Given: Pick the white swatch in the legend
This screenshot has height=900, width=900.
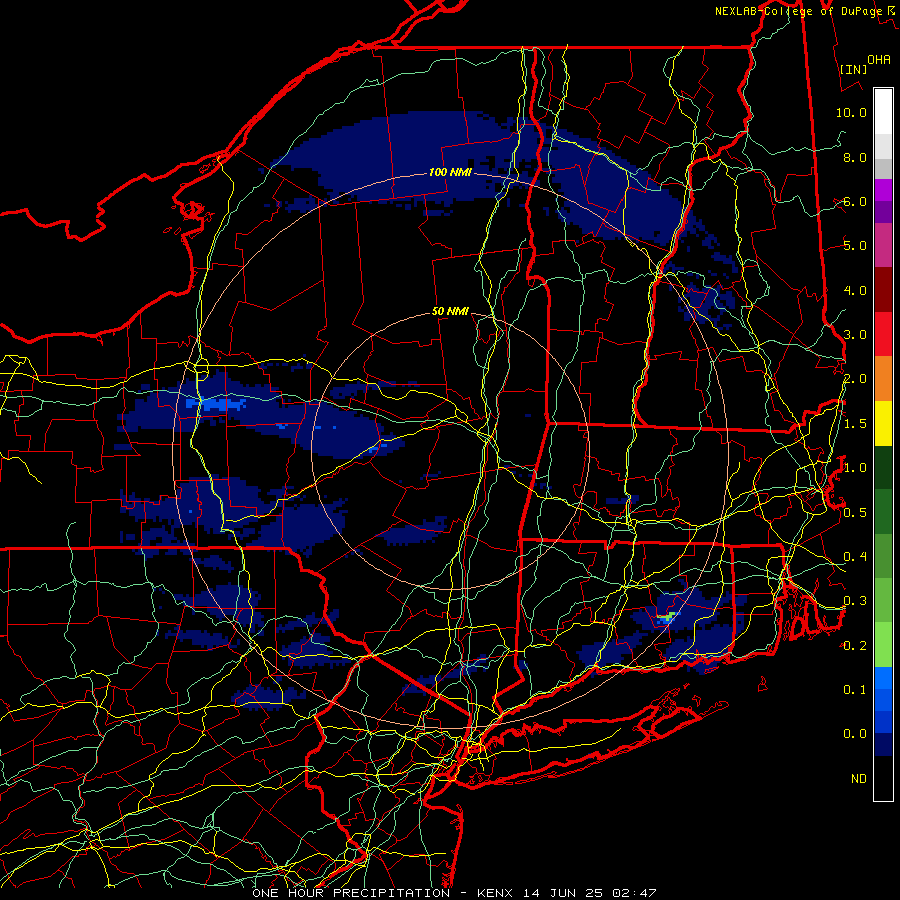Looking at the screenshot, I should coord(883,112).
